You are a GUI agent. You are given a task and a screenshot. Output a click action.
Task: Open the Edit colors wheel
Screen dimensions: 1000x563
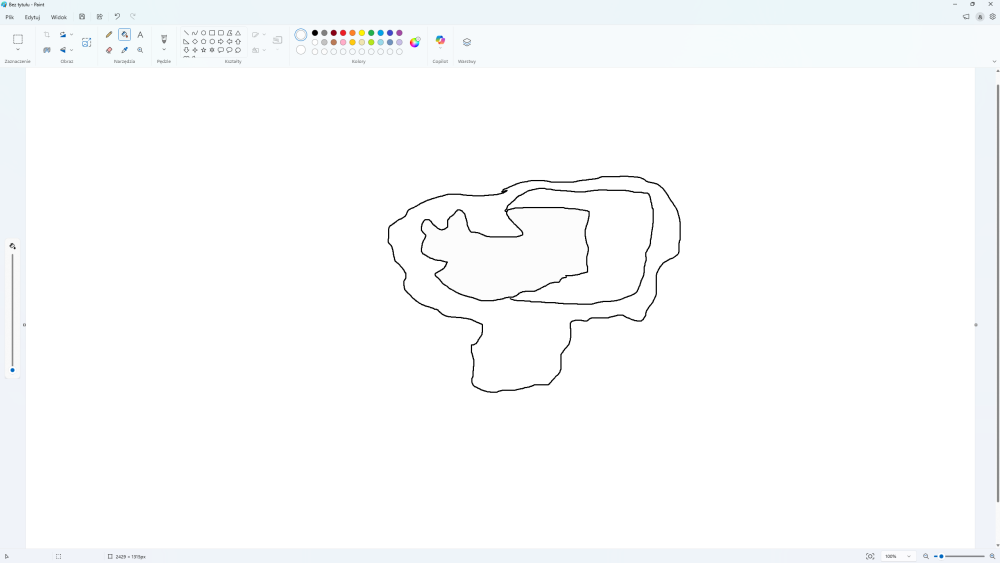point(415,42)
